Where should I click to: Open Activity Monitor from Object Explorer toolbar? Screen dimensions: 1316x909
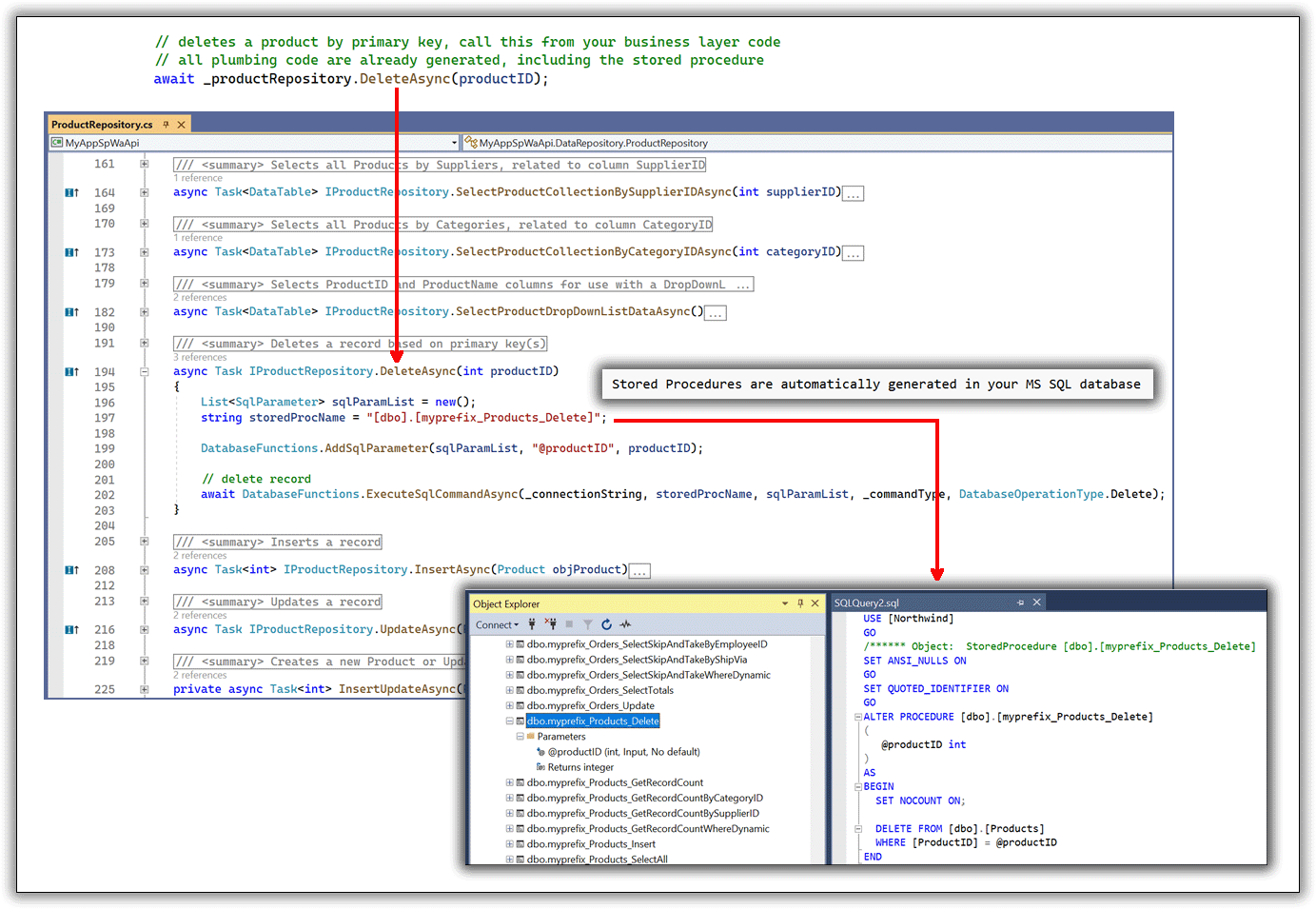[624, 624]
